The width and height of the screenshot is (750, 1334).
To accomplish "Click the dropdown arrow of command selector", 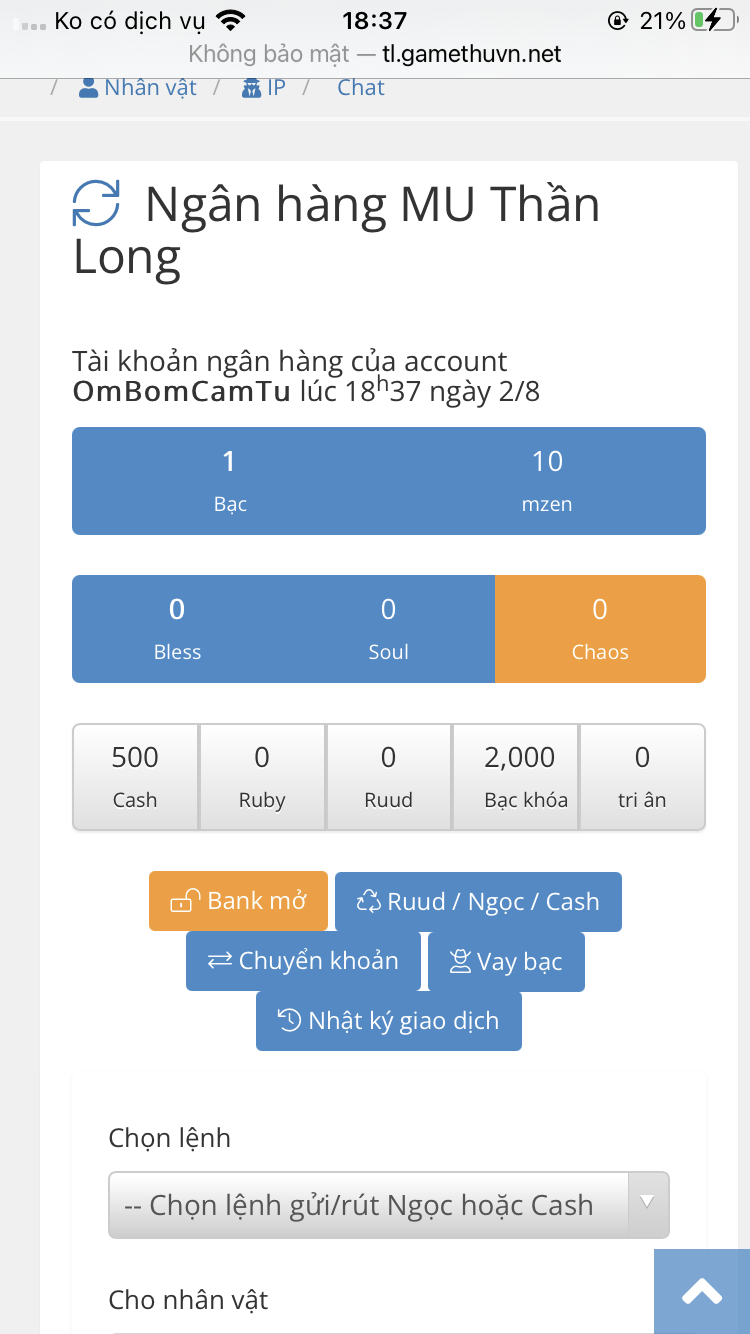I will click(647, 1203).
